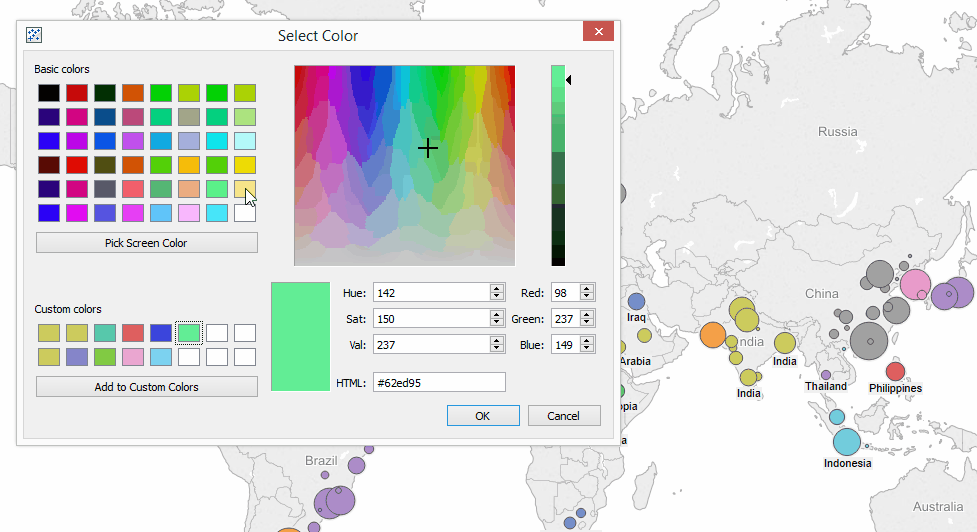Select the first yellow custom color swatch

[49, 333]
